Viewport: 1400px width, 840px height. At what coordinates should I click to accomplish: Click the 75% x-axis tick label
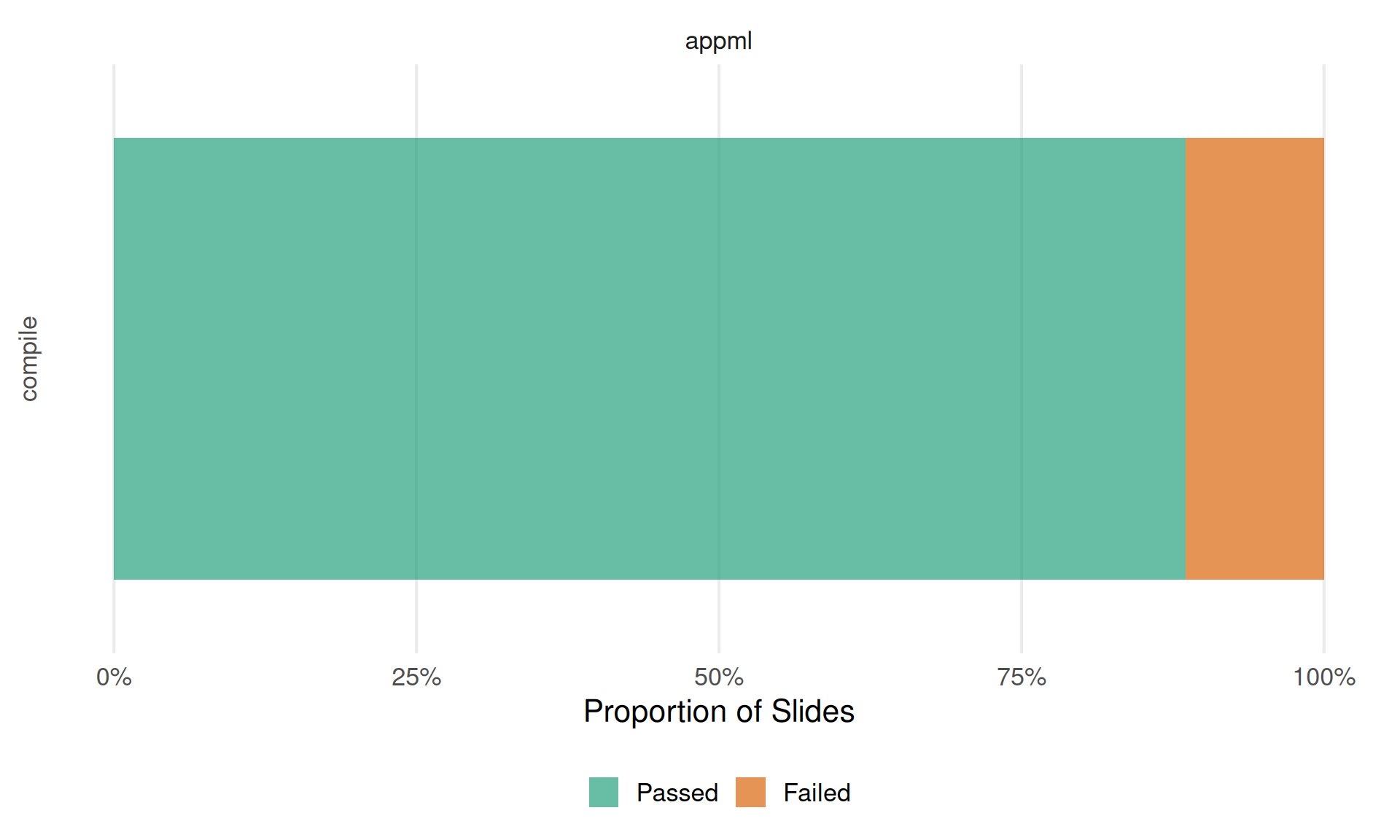click(1021, 677)
